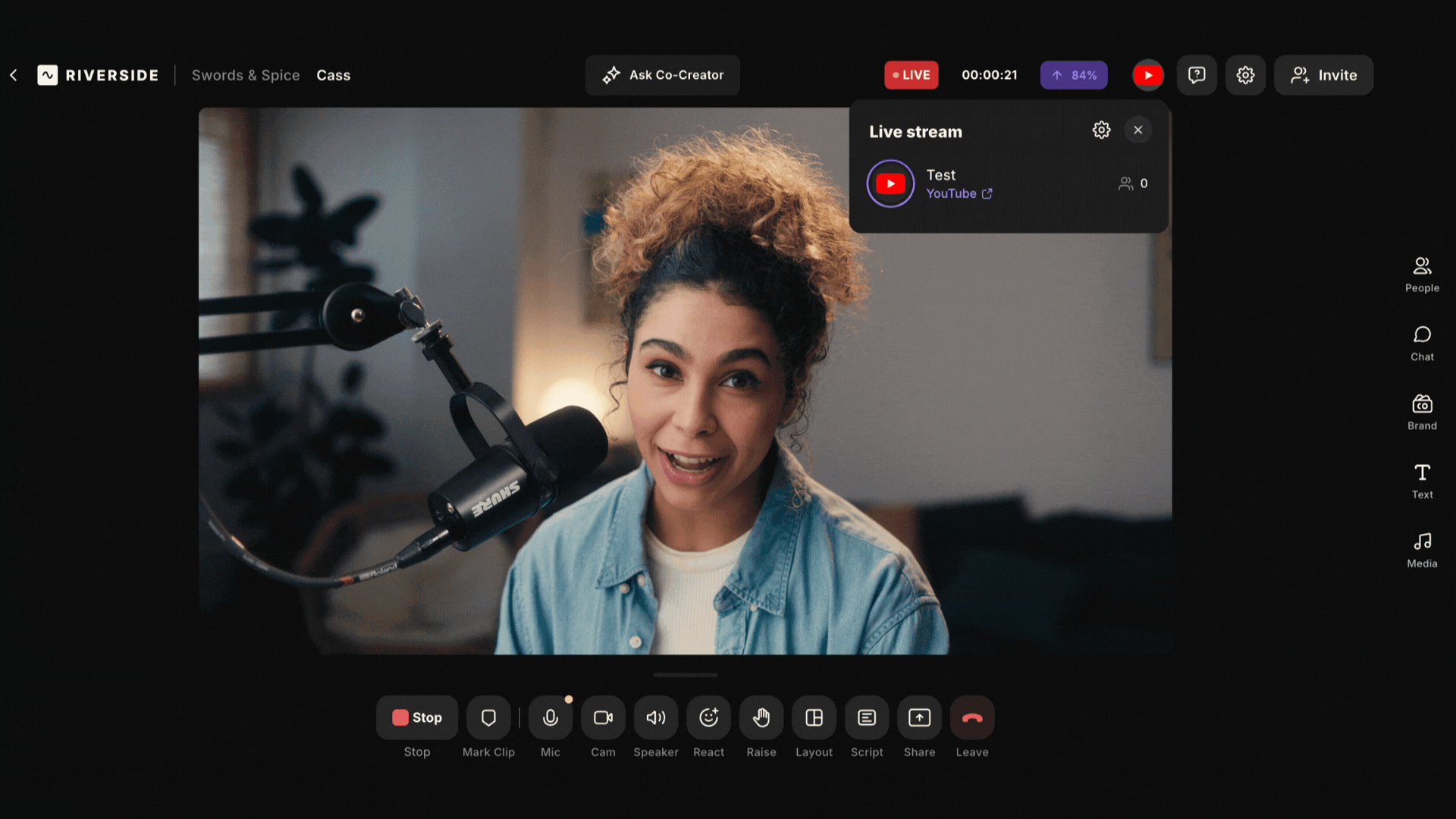Open the Script teleprompter panel

(x=867, y=717)
